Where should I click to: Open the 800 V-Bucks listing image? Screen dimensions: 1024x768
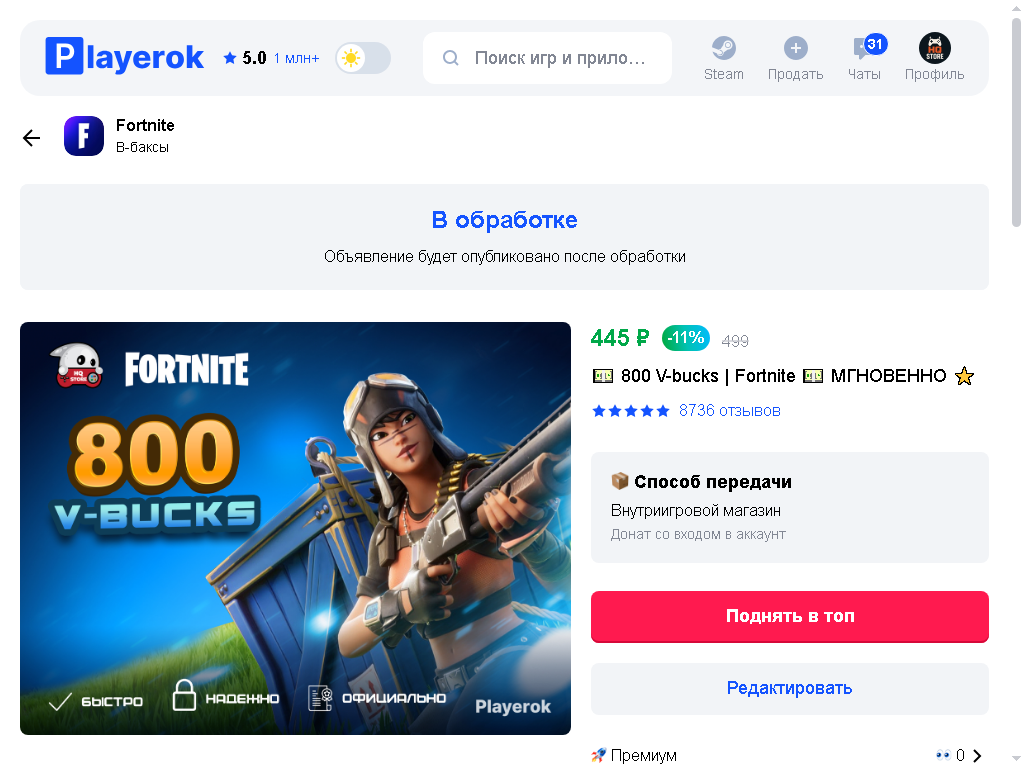(x=295, y=528)
